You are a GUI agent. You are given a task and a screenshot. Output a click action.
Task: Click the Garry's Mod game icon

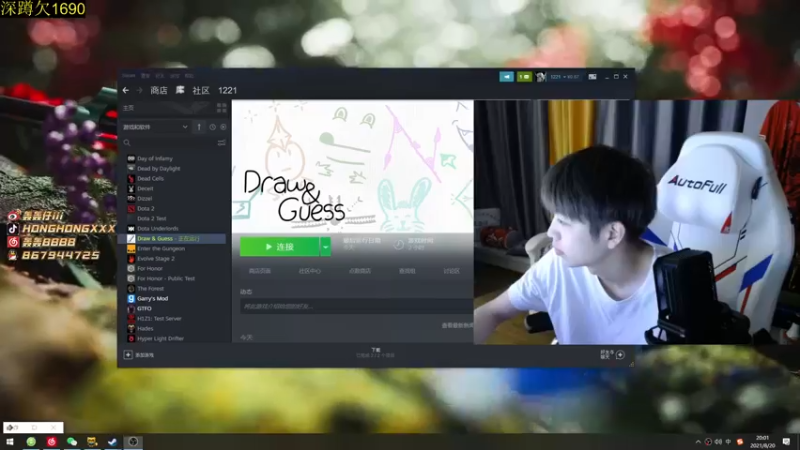coord(131,298)
